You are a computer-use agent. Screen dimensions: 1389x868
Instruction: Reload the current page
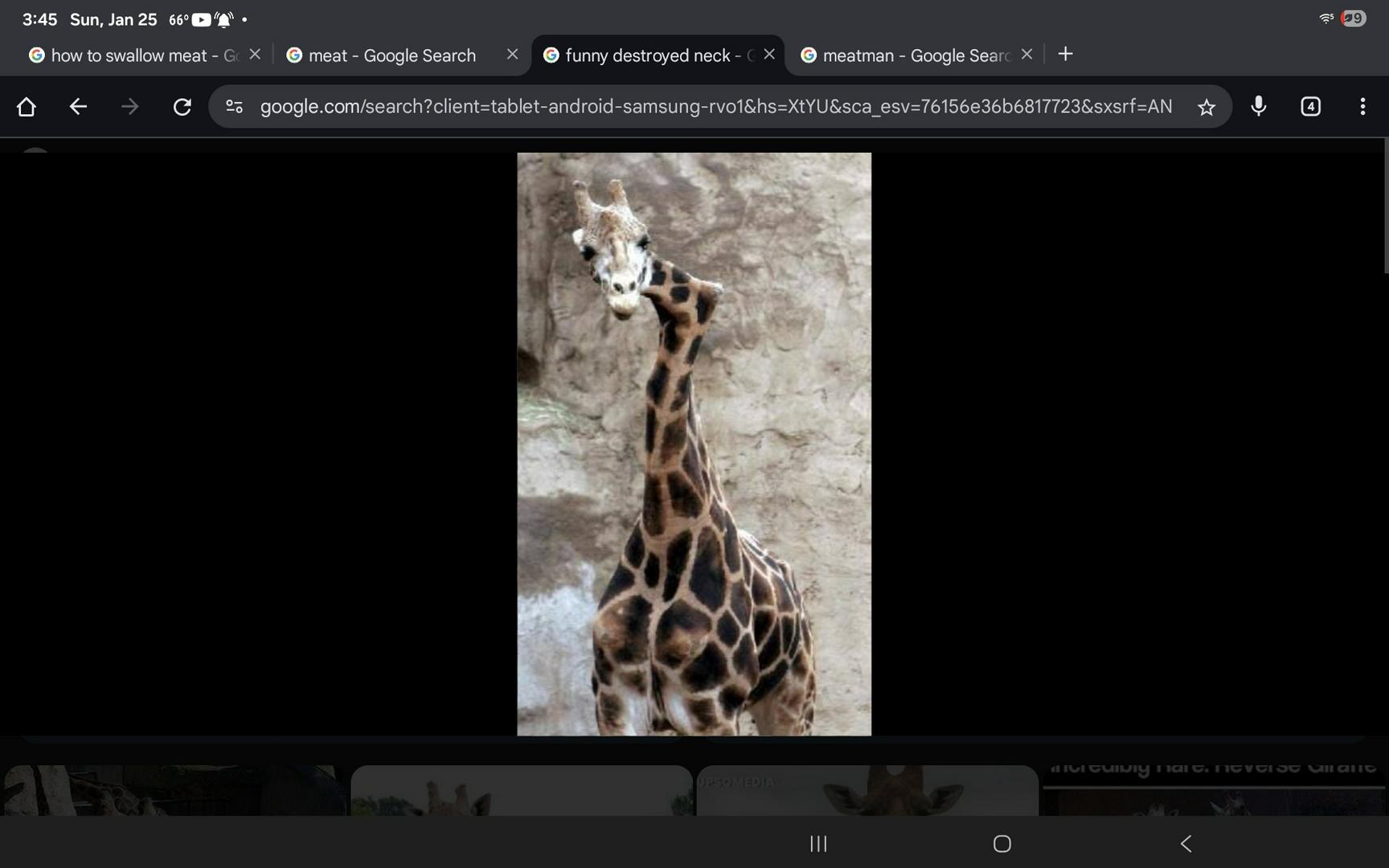182,107
